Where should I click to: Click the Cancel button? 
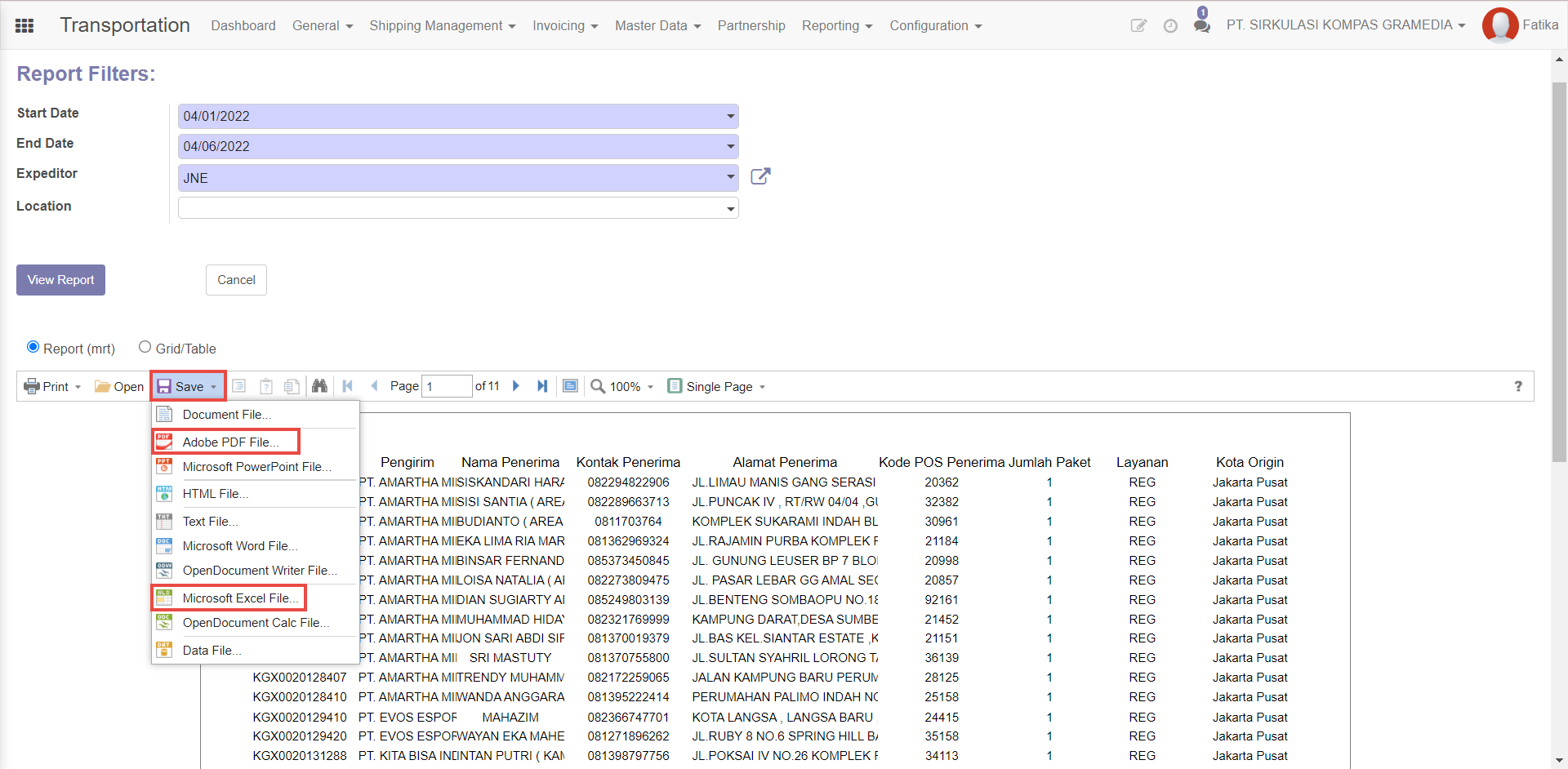point(236,280)
